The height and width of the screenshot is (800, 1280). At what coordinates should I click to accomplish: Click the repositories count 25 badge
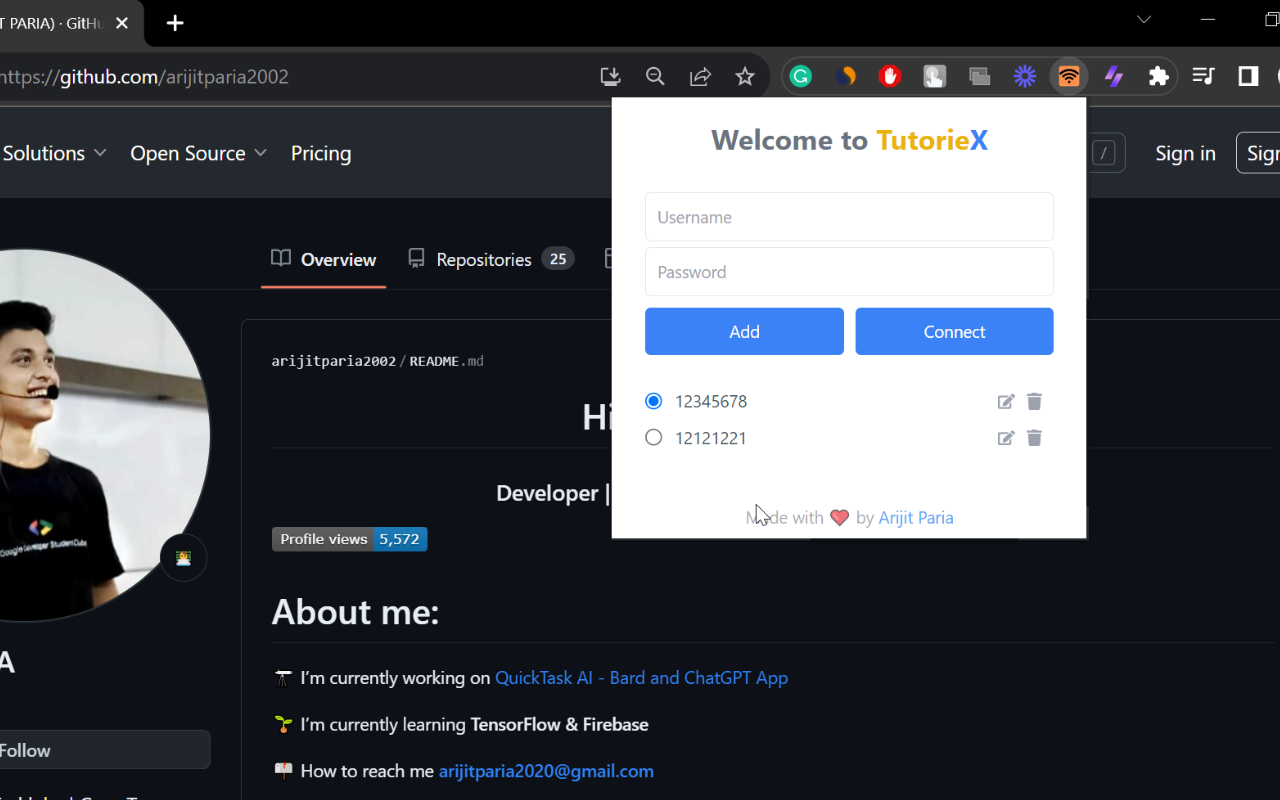[x=558, y=259]
